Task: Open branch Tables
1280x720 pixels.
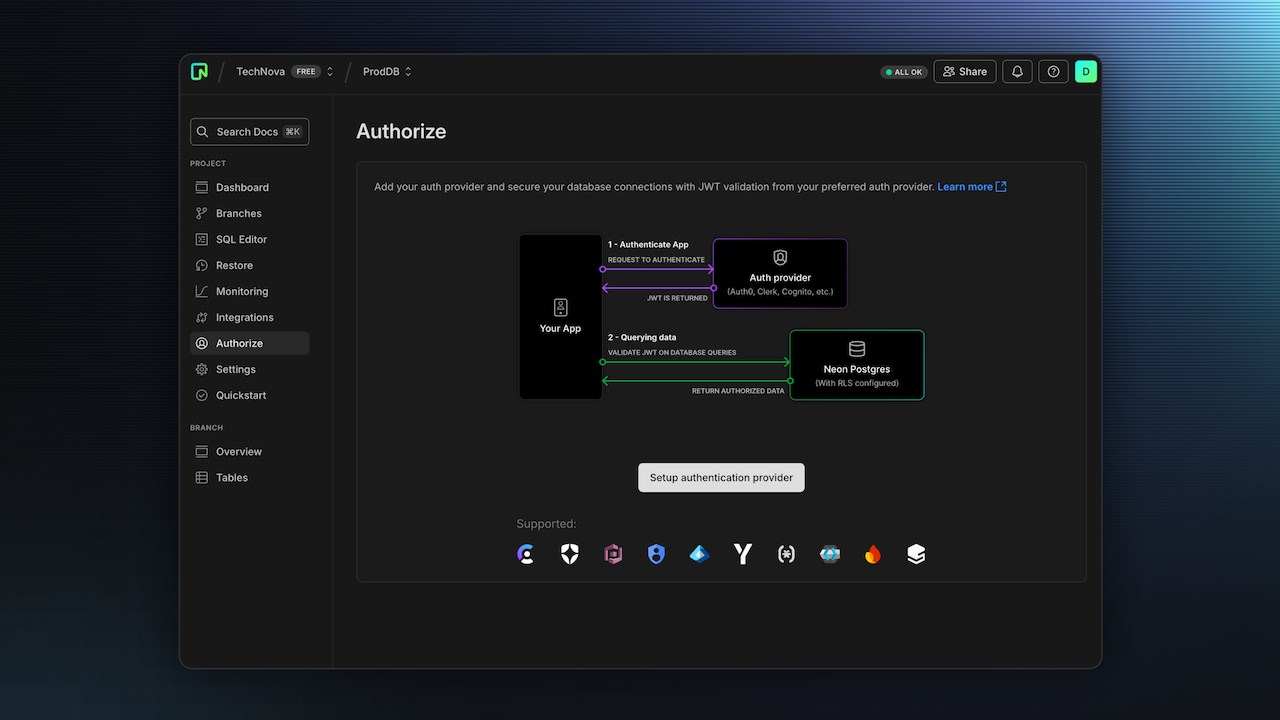Action: tap(250, 477)
